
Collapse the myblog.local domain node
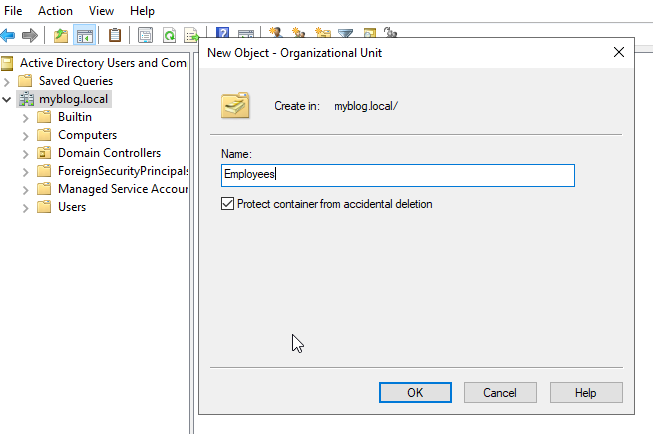point(7,99)
